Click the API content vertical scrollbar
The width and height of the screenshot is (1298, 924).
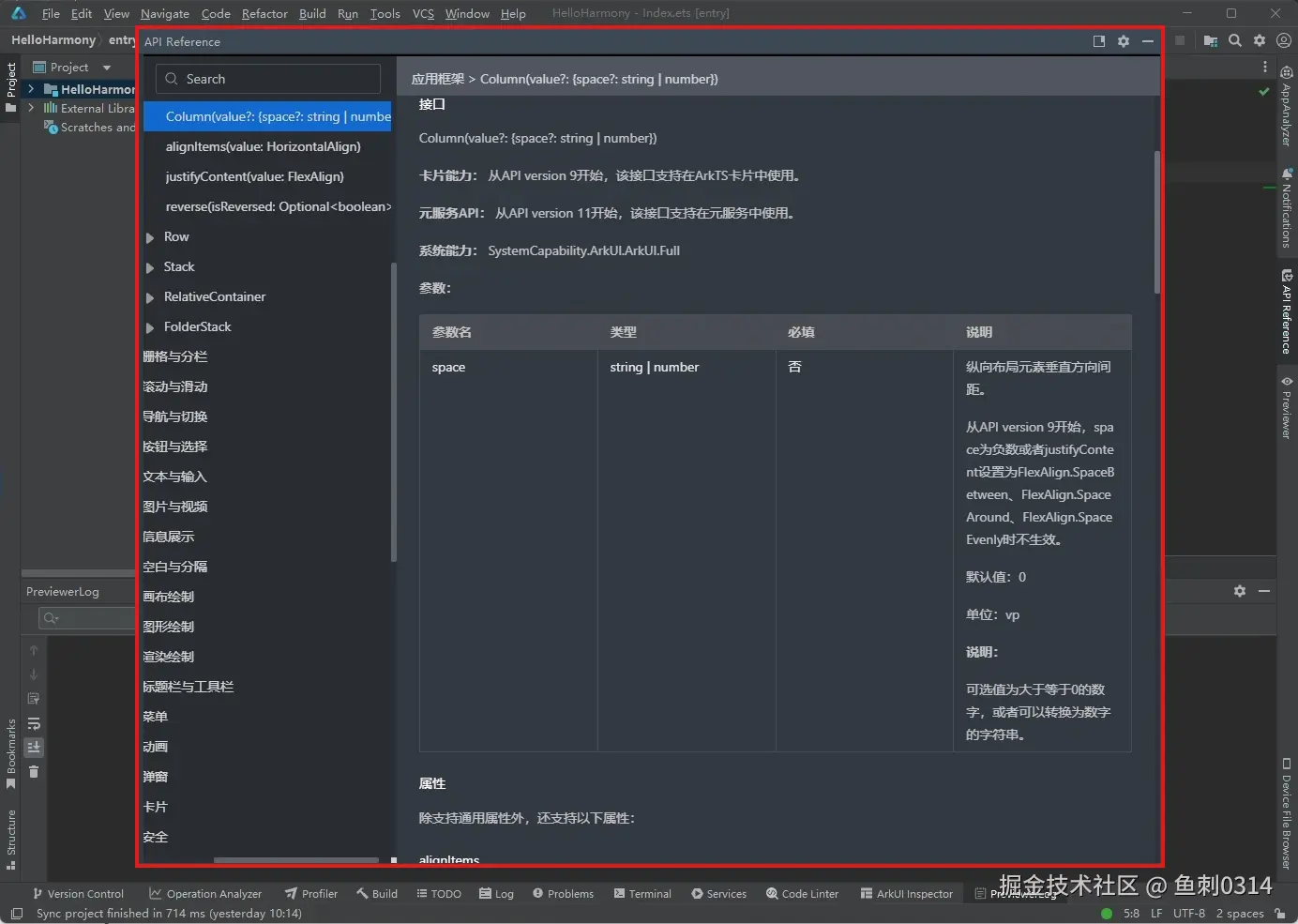(x=1157, y=221)
